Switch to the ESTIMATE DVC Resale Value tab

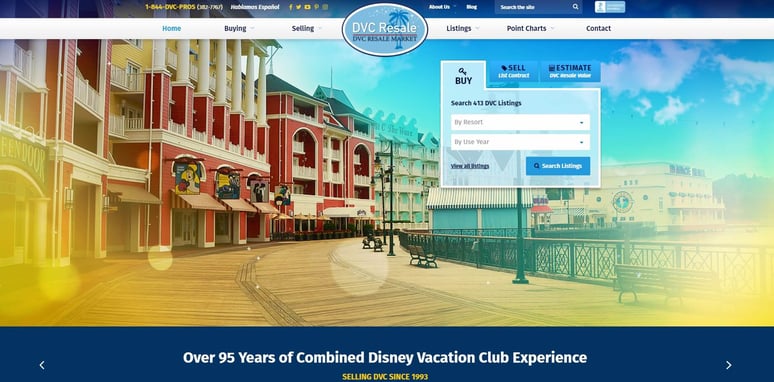pyautogui.click(x=570, y=72)
